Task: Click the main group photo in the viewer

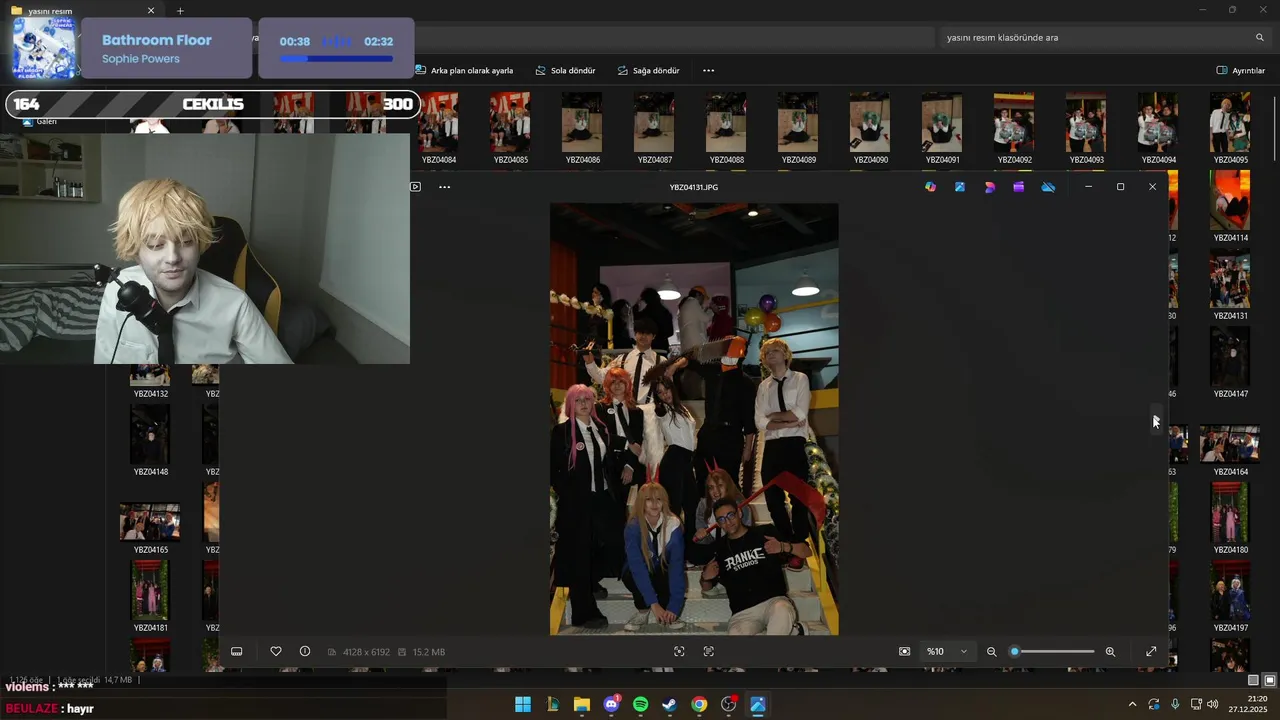Action: tap(694, 419)
